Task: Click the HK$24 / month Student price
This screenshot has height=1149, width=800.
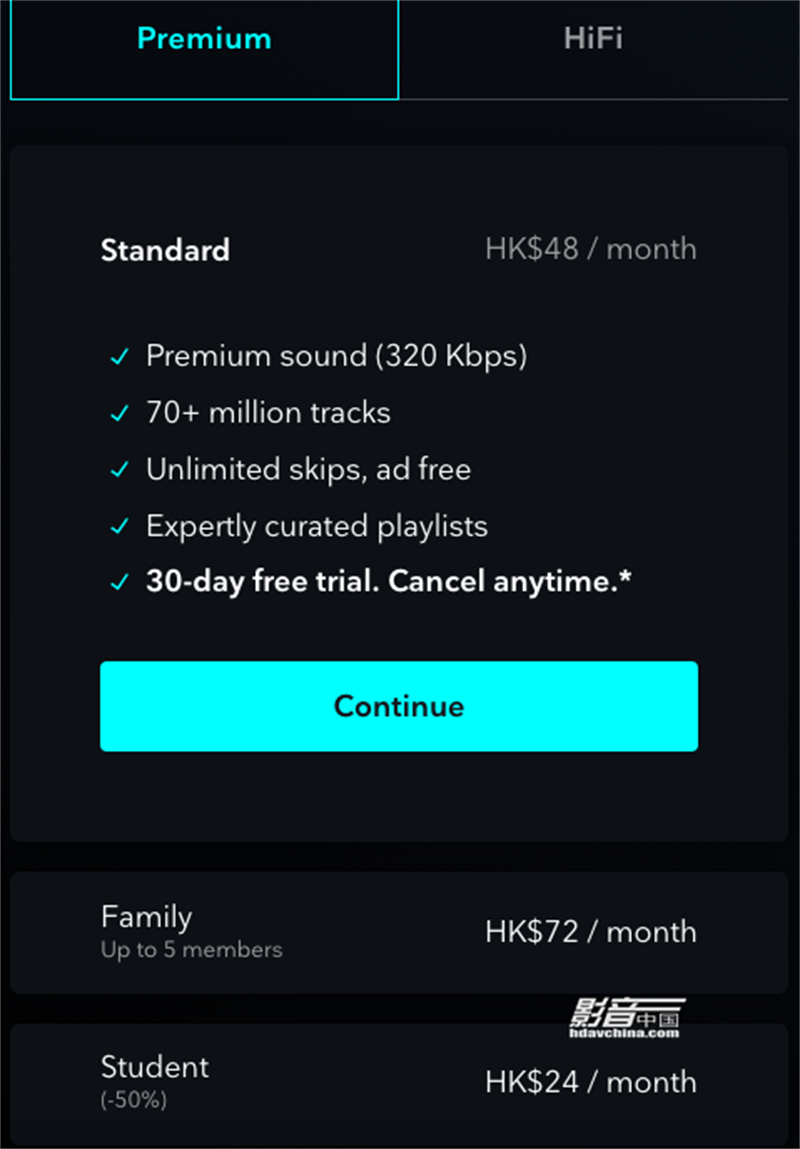Action: point(590,1082)
